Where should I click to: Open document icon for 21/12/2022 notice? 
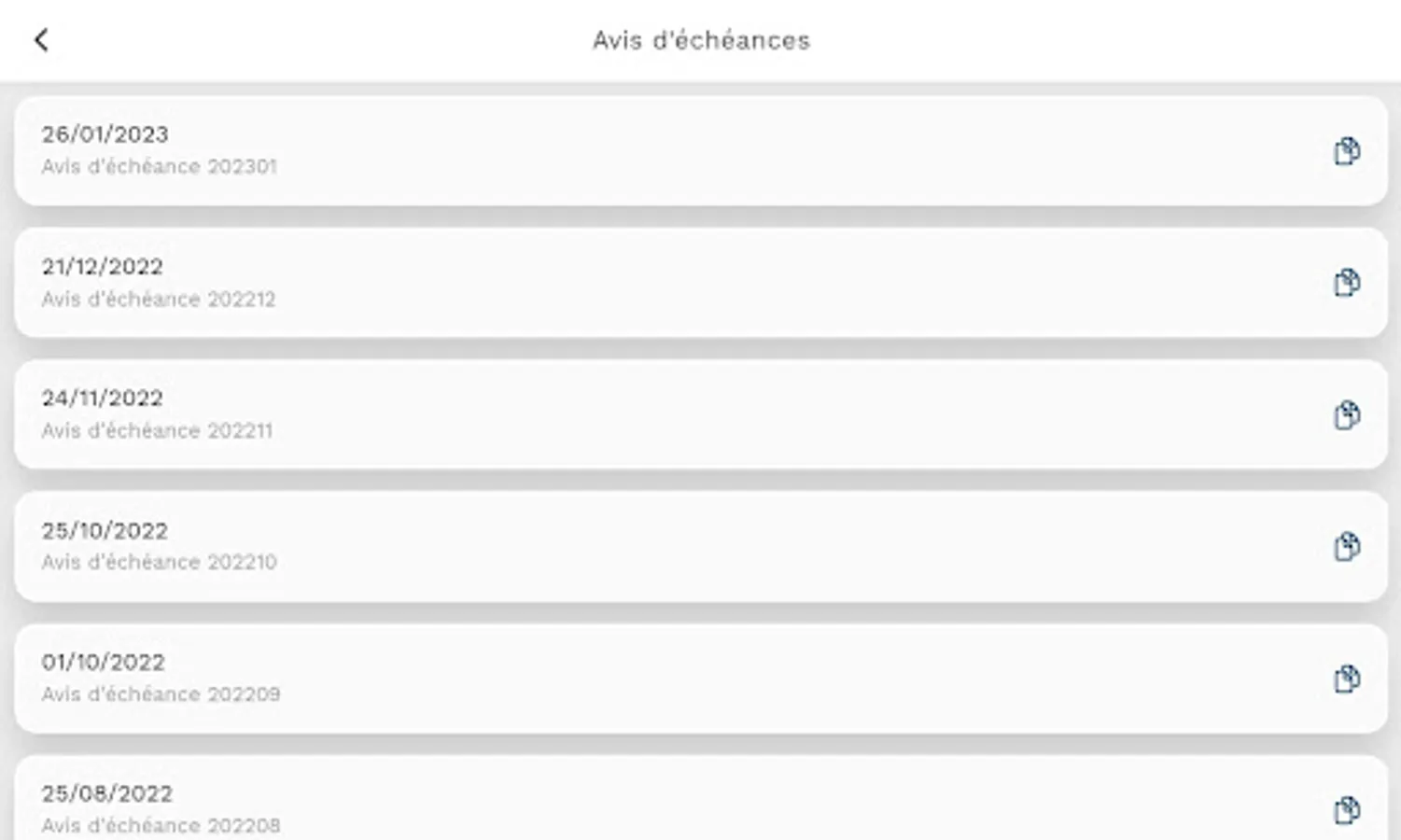(x=1346, y=283)
